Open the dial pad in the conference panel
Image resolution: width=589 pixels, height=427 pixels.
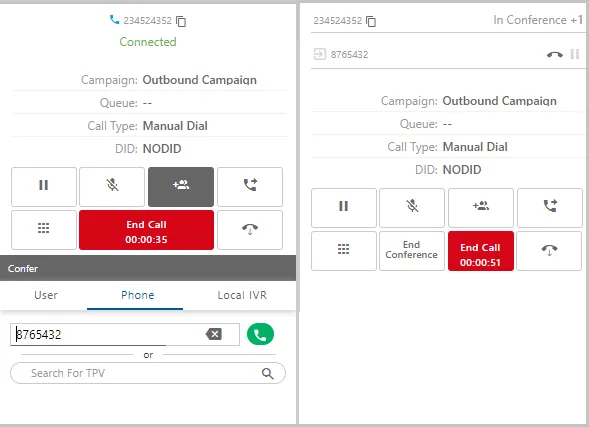(x=344, y=251)
